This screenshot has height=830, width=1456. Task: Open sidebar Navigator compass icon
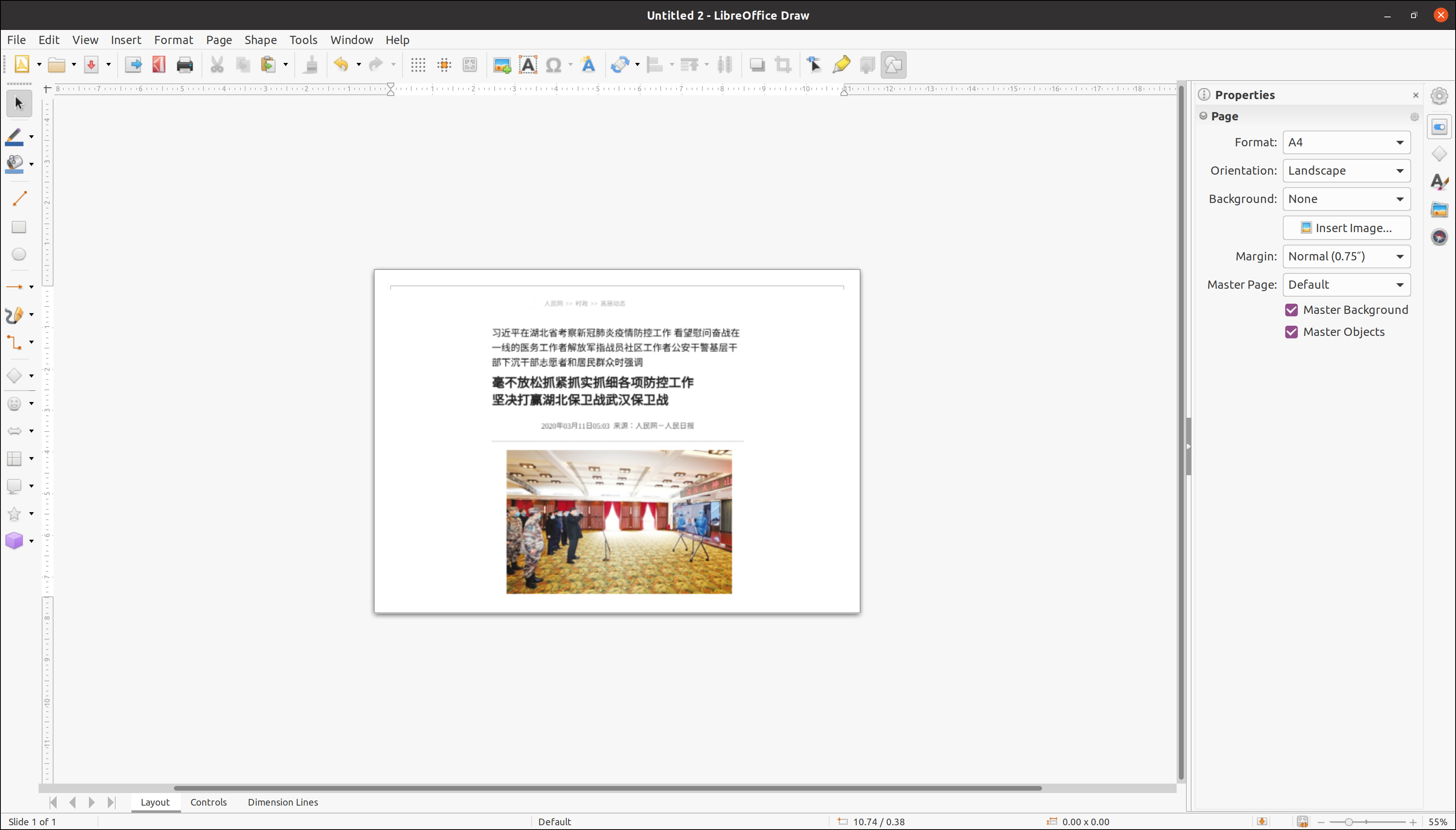point(1439,236)
